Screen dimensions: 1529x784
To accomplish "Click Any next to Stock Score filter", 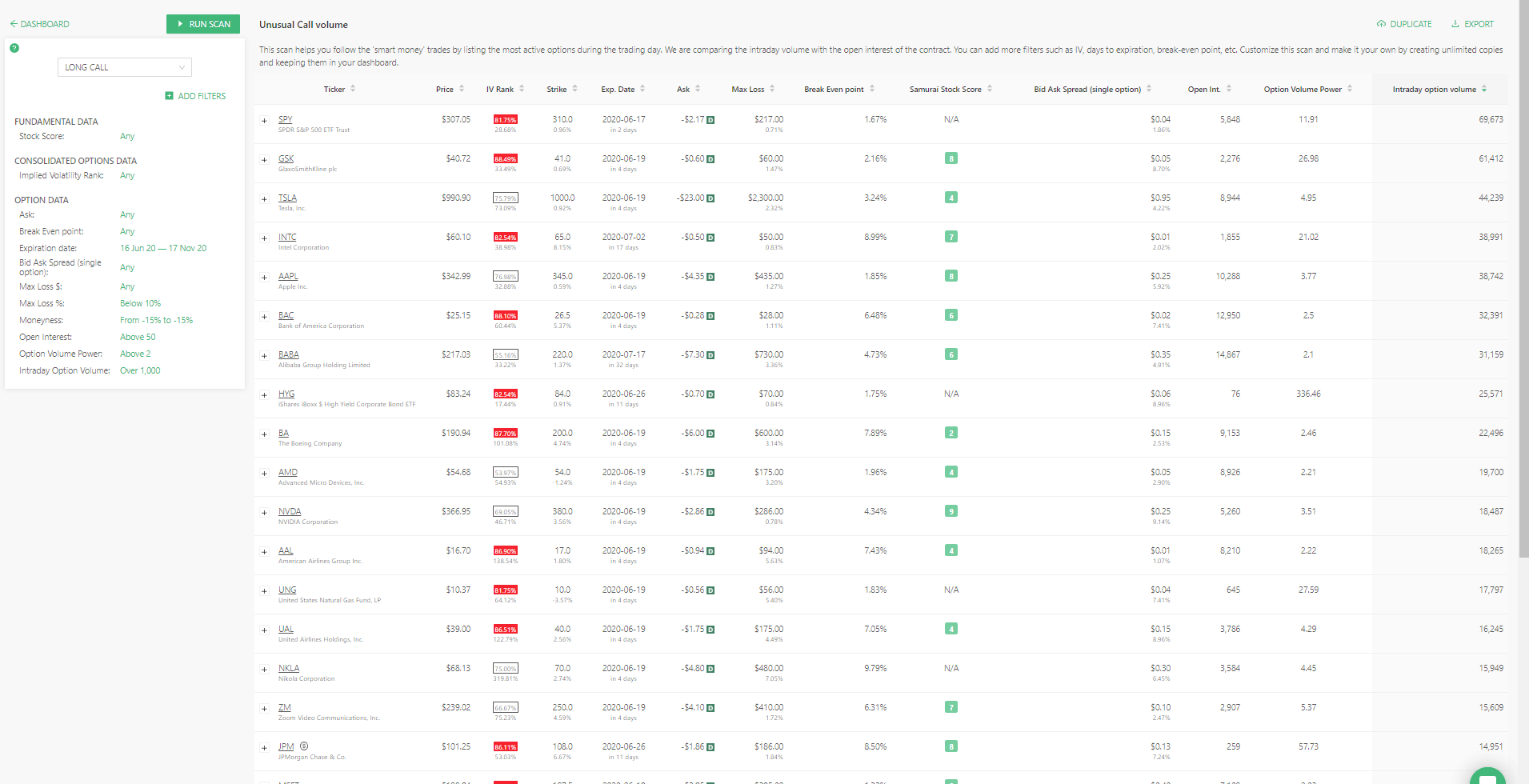I will pos(126,136).
